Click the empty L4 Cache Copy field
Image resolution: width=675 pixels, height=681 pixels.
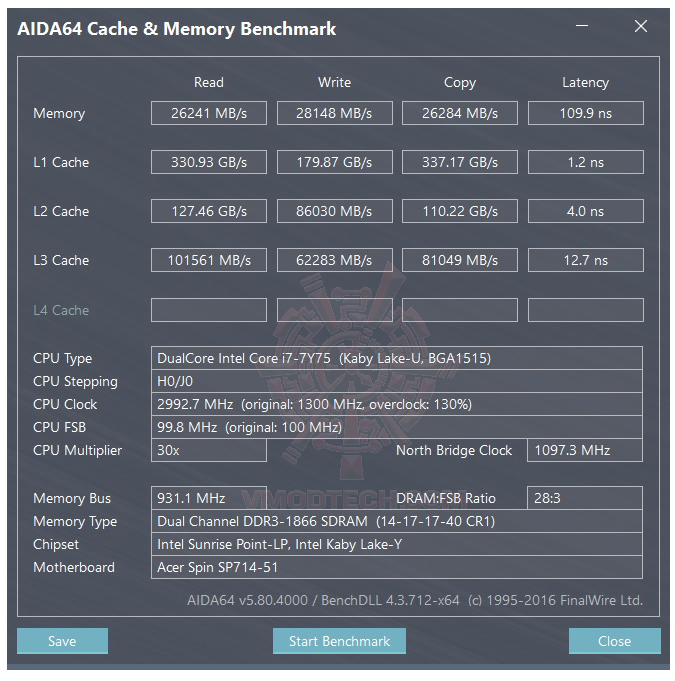[x=460, y=310]
